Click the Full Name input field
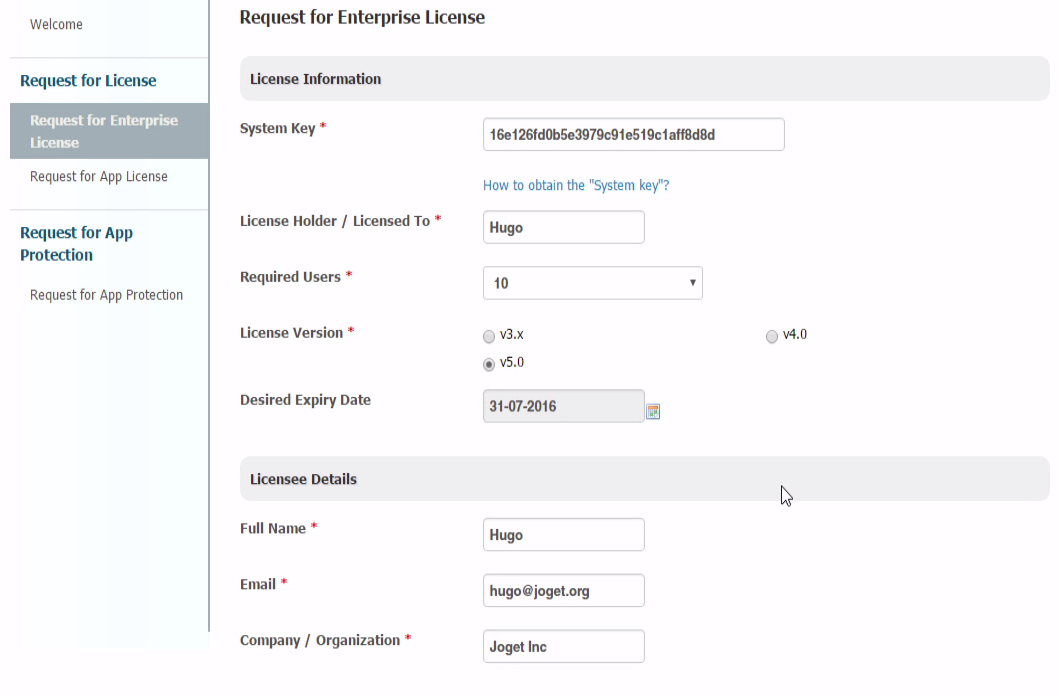Image resolution: width=1059 pixels, height=696 pixels. click(563, 535)
